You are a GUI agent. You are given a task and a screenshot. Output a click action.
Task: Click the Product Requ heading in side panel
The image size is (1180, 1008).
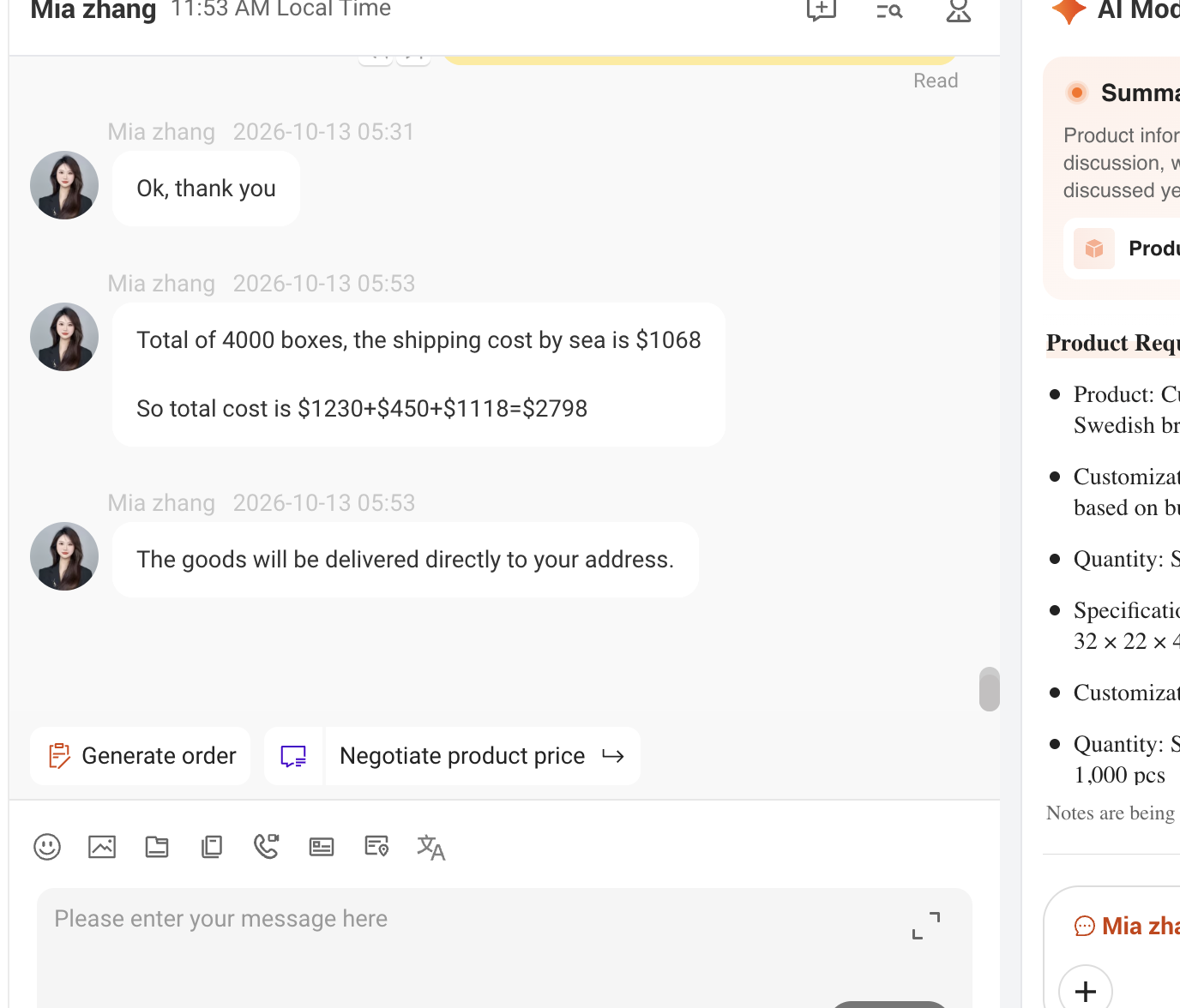(x=1113, y=343)
